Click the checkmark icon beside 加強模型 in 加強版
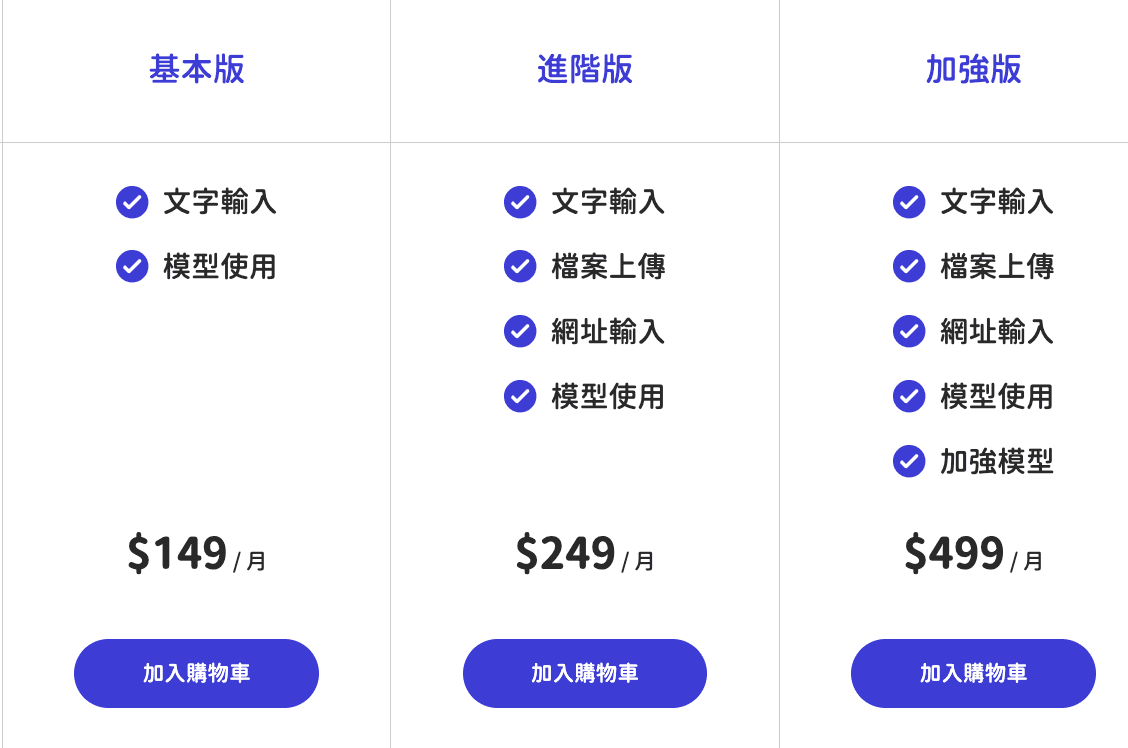 tap(909, 461)
